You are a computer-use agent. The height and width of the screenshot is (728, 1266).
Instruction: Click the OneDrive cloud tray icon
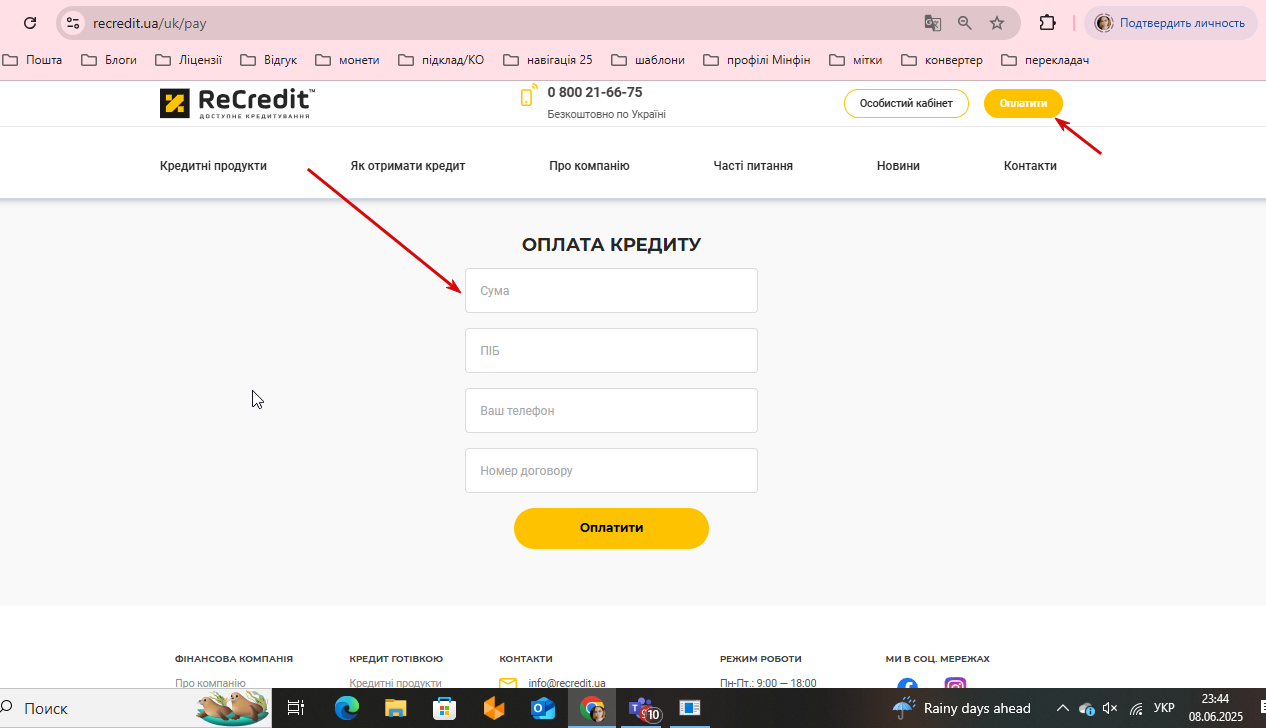tap(1087, 708)
